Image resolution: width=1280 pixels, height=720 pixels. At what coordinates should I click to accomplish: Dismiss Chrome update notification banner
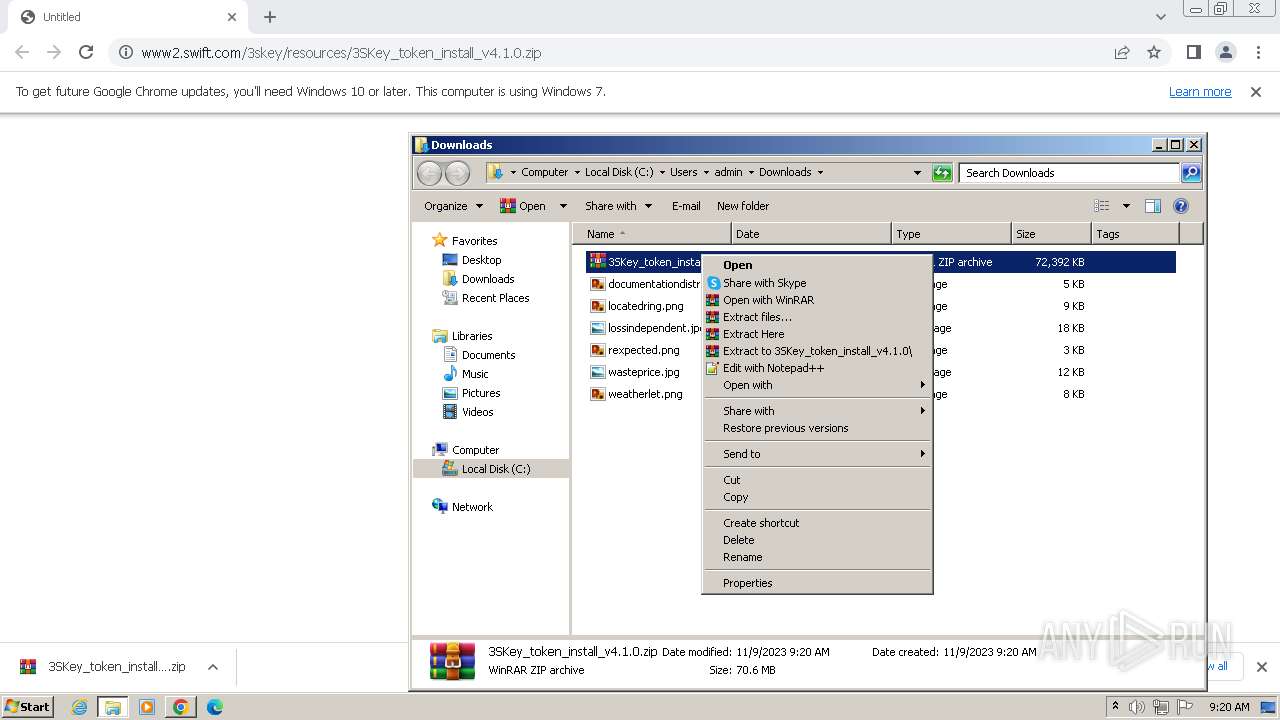click(x=1256, y=92)
